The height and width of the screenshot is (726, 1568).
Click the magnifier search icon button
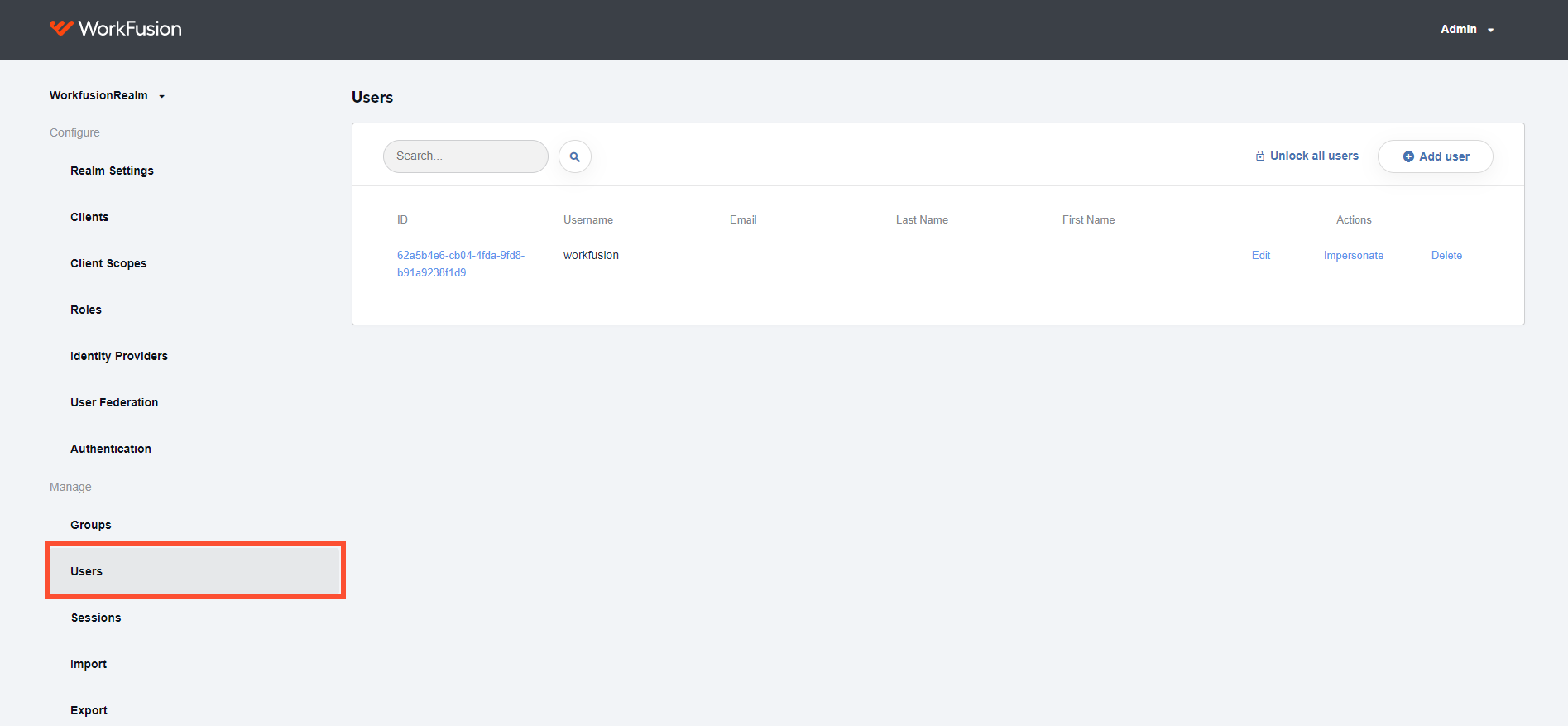[x=575, y=156]
